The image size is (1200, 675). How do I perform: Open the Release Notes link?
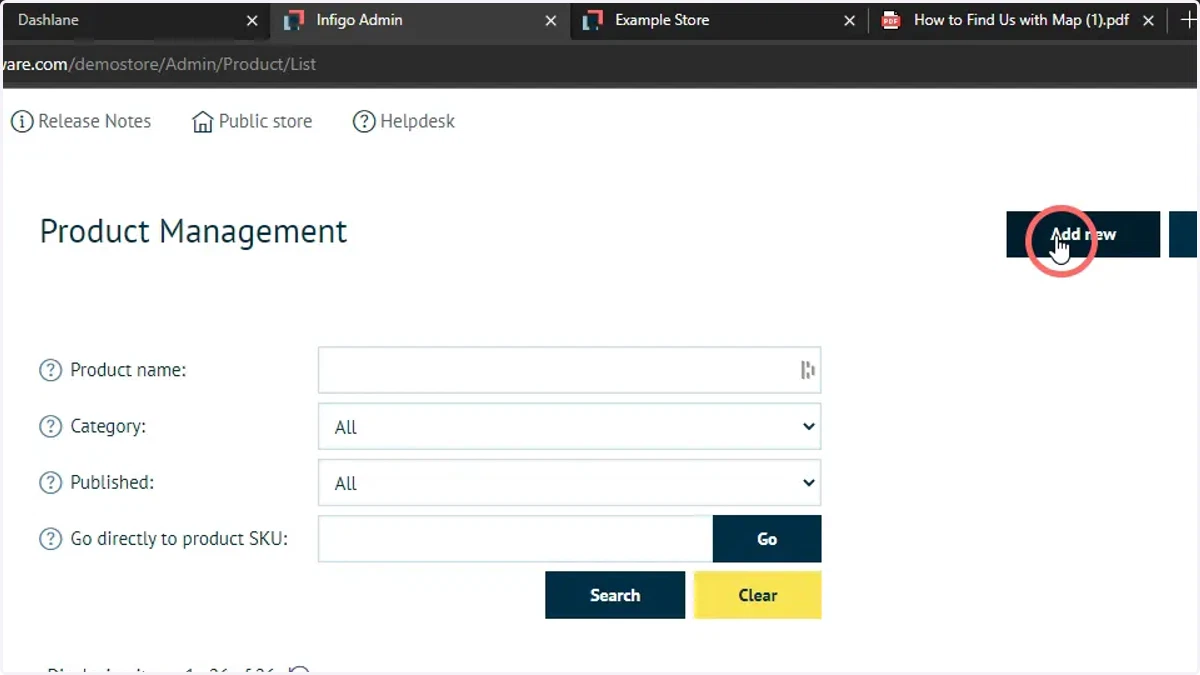pyautogui.click(x=94, y=121)
